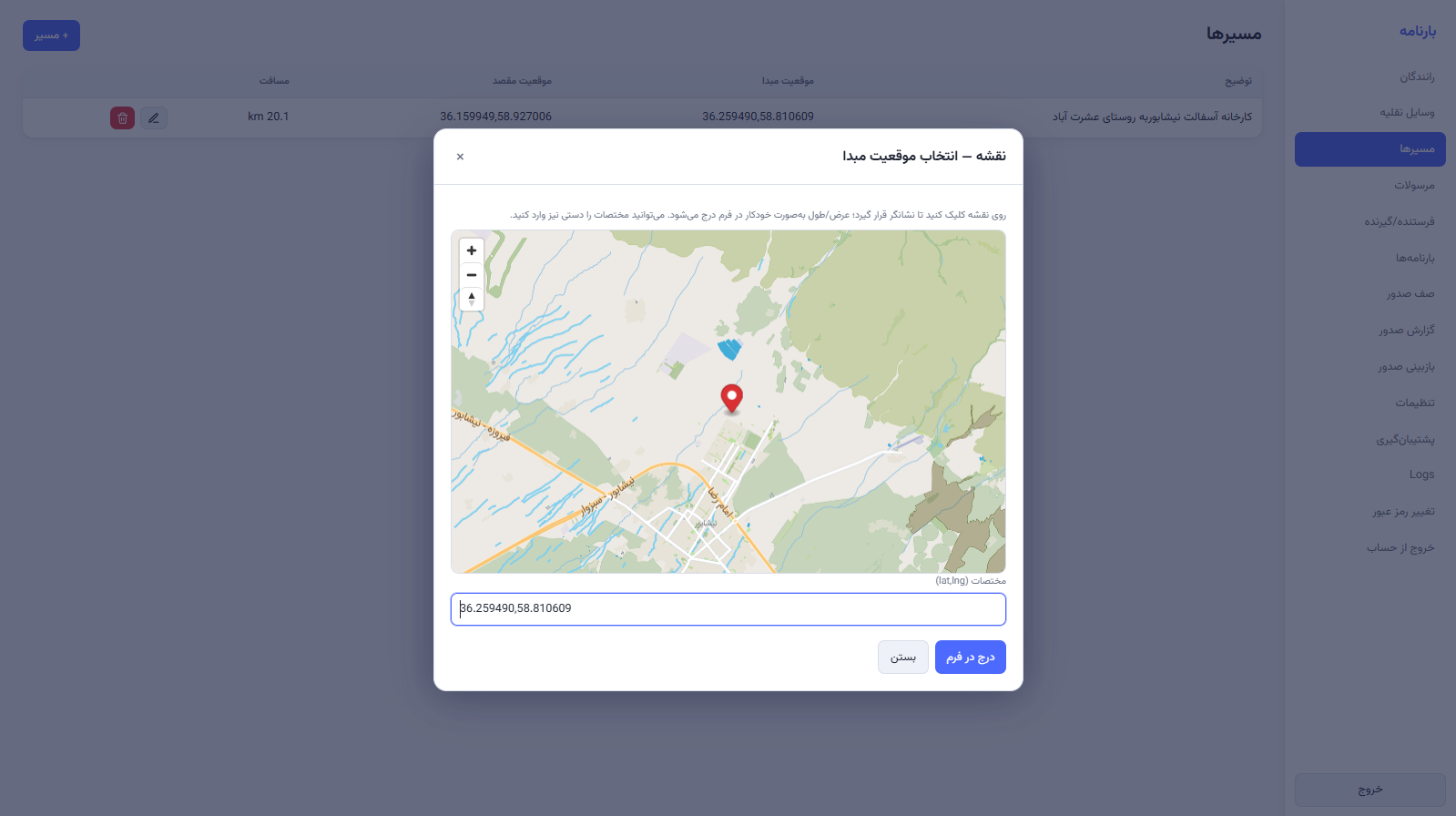Click the بارنامه app title
Viewport: 1456px width, 816px height.
tap(1418, 31)
